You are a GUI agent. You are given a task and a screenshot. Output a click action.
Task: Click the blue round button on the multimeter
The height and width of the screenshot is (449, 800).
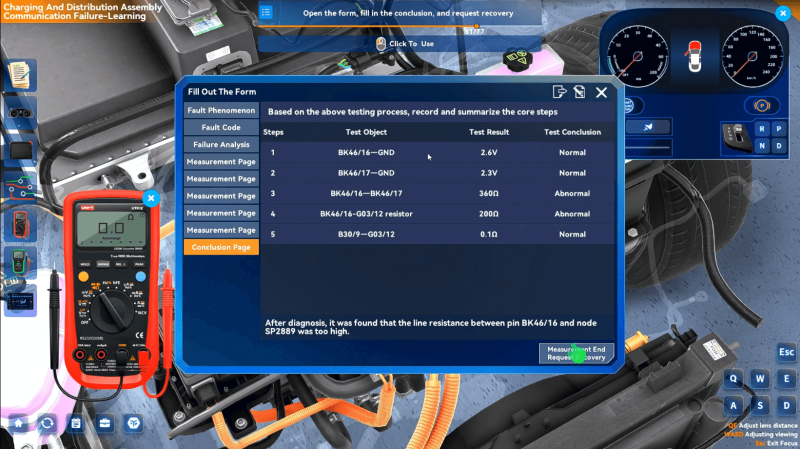pyautogui.click(x=141, y=277)
